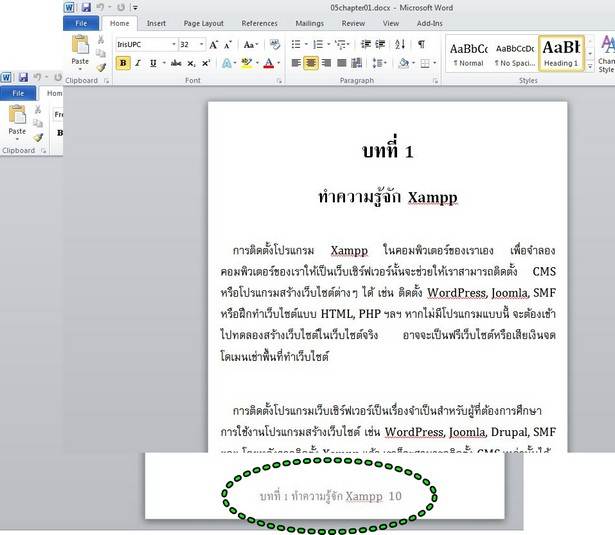Open the font size 32 dropdown
Image resolution: width=615 pixels, height=535 pixels.
[x=202, y=44]
